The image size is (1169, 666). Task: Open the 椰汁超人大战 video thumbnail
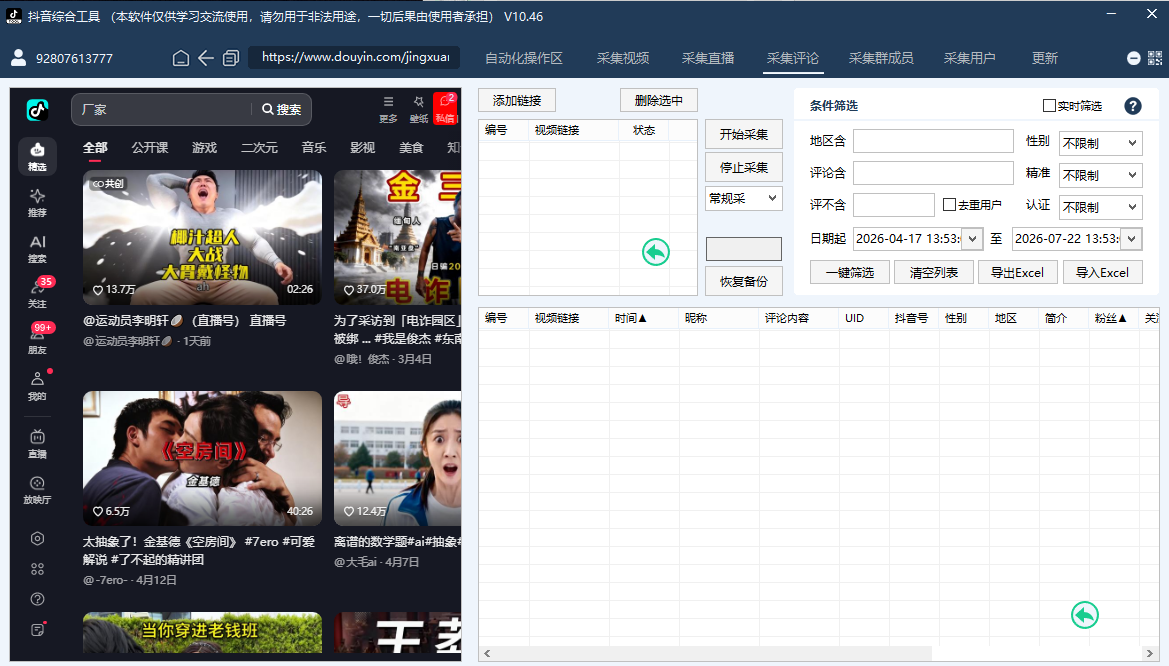[x=203, y=237]
